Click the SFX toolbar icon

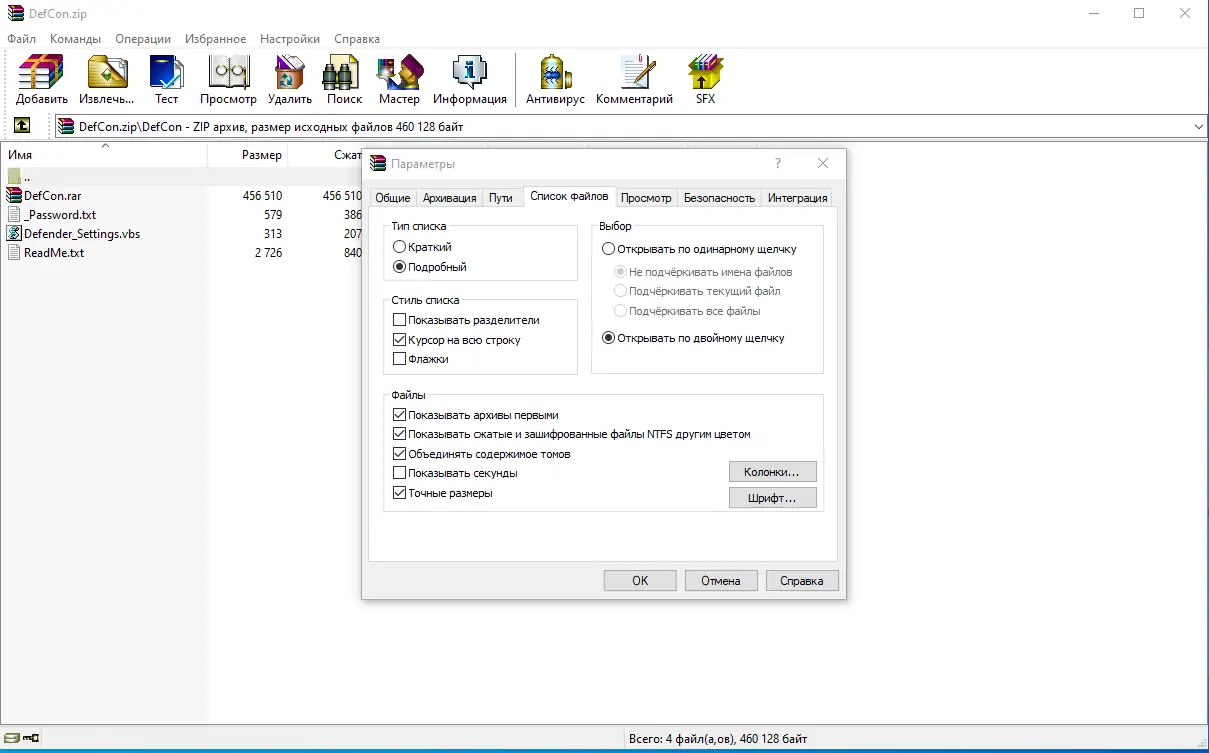point(705,73)
